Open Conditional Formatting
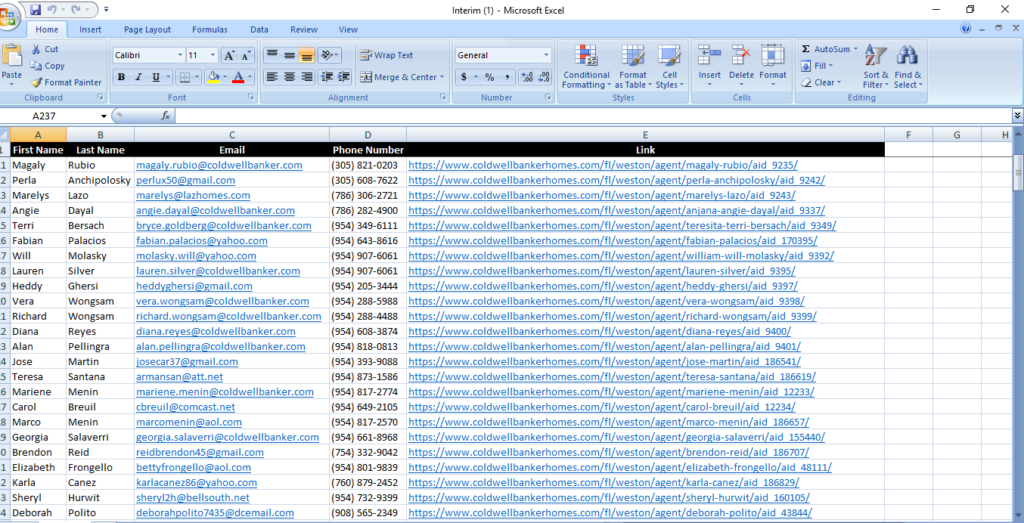The width and height of the screenshot is (1024, 523). tap(586, 67)
